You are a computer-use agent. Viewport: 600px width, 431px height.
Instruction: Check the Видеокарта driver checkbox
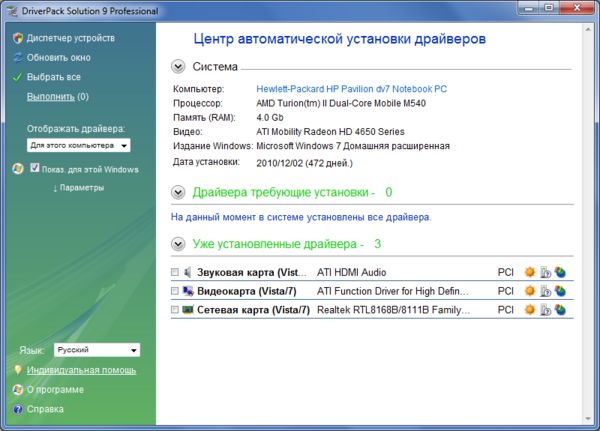click(175, 291)
